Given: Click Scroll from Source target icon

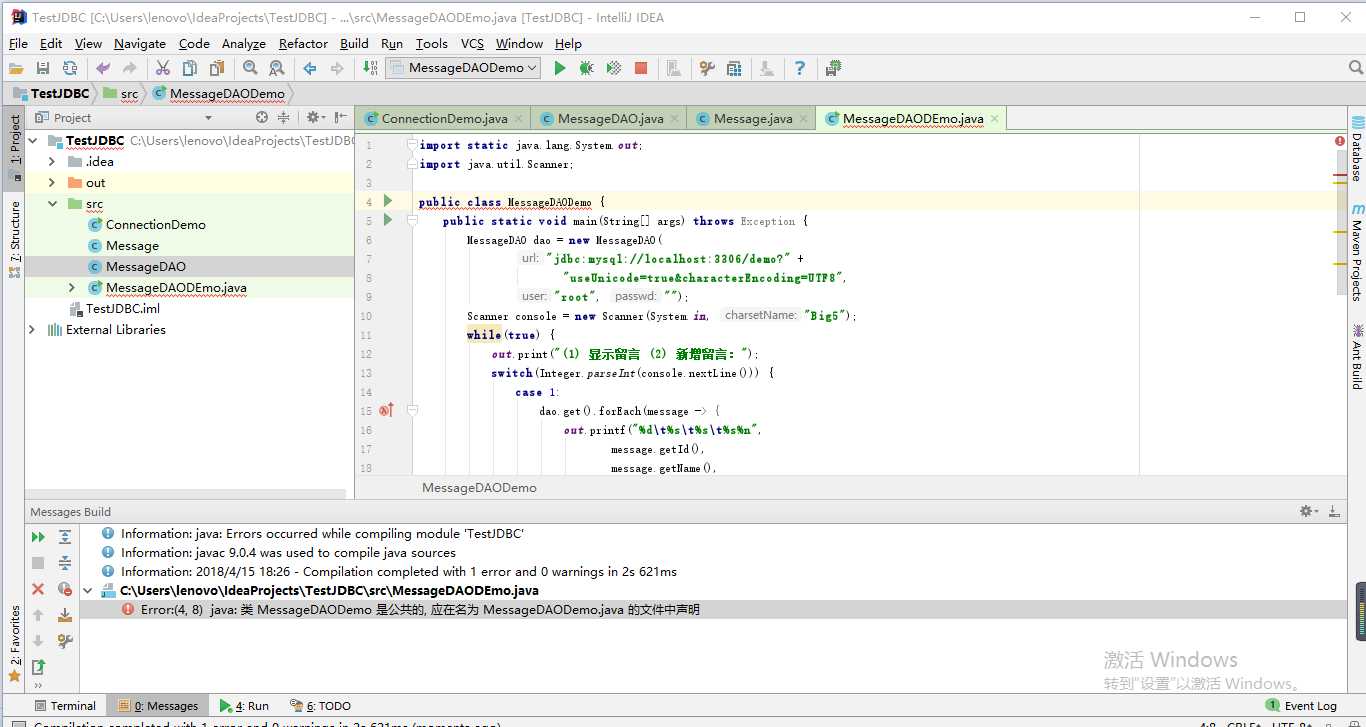Looking at the screenshot, I should 262,117.
